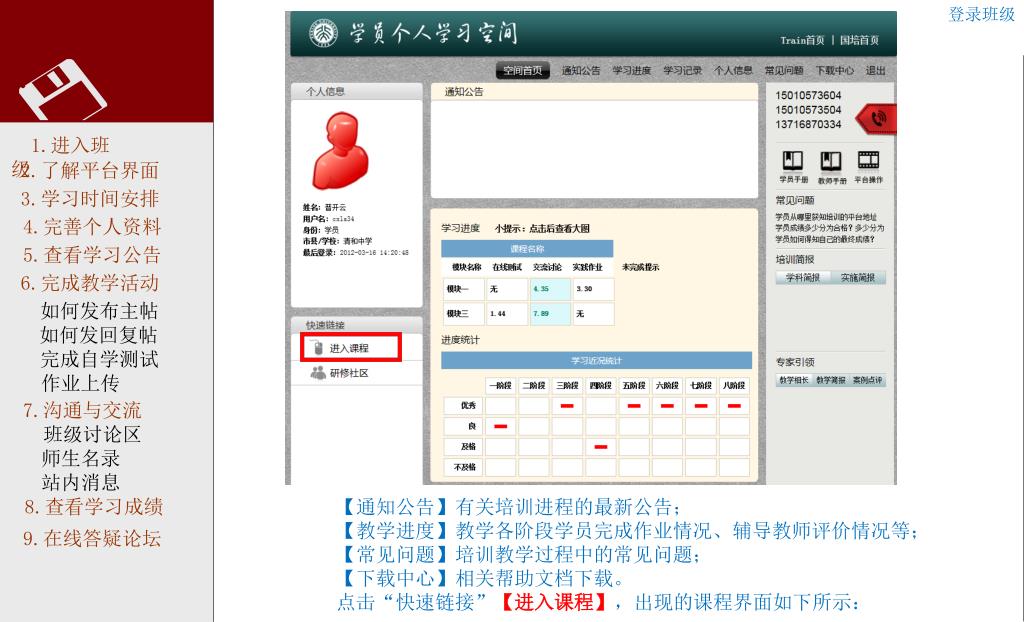Open the 下载中心 navigation tab
Image resolution: width=1024 pixels, height=622 pixels.
(x=835, y=71)
